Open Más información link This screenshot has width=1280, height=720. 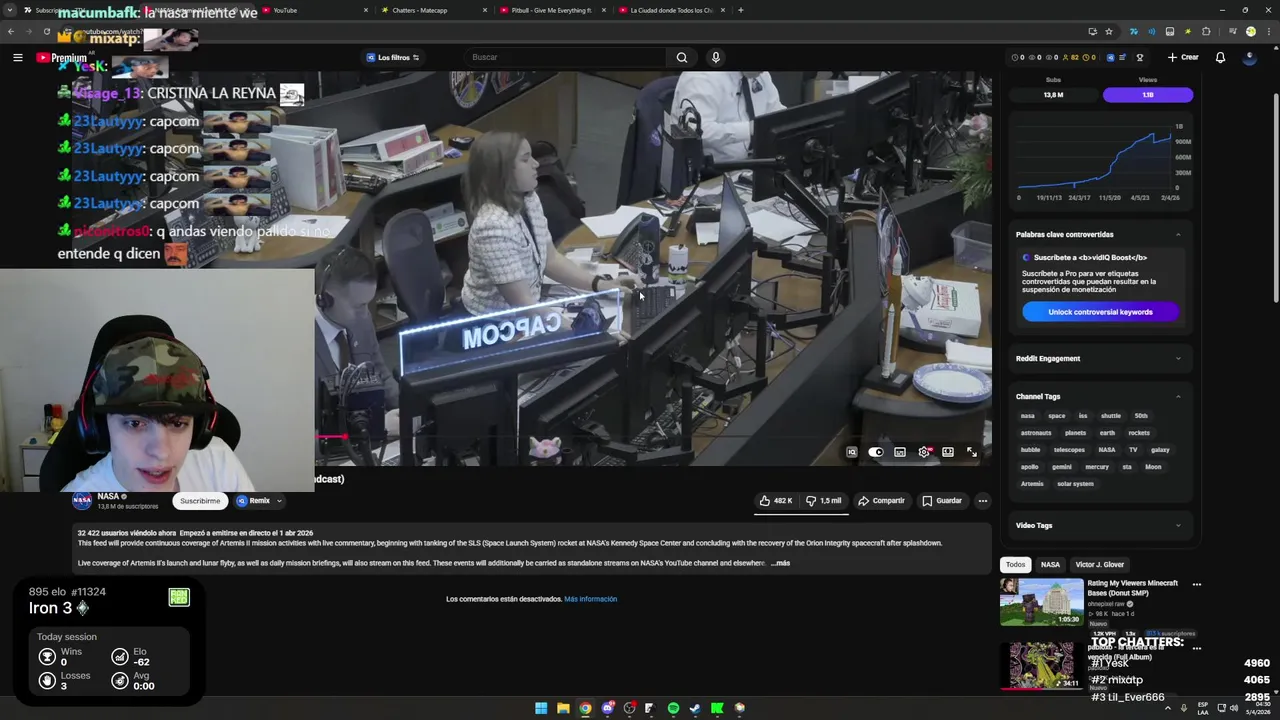pos(590,599)
